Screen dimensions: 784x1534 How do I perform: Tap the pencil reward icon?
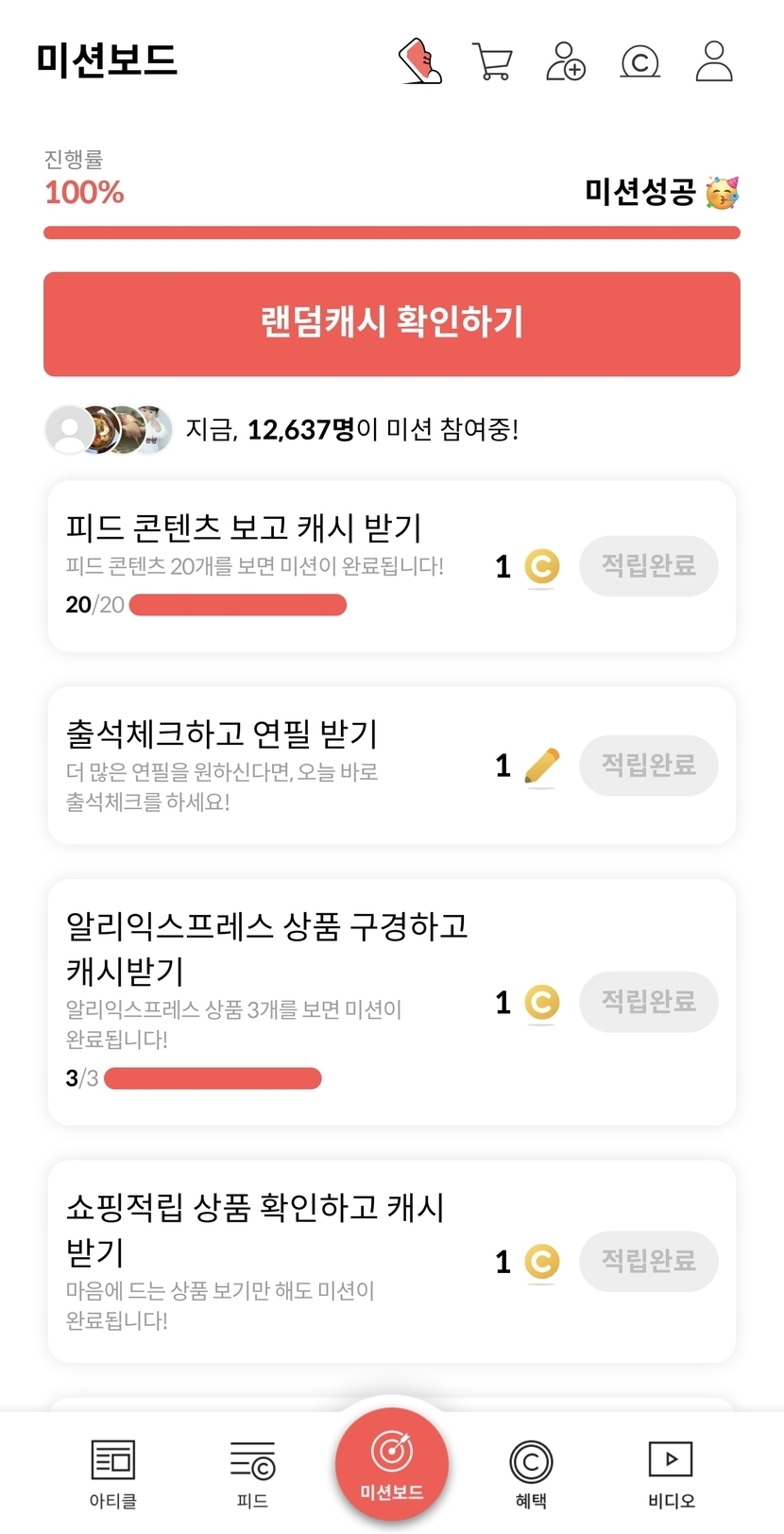(x=541, y=766)
